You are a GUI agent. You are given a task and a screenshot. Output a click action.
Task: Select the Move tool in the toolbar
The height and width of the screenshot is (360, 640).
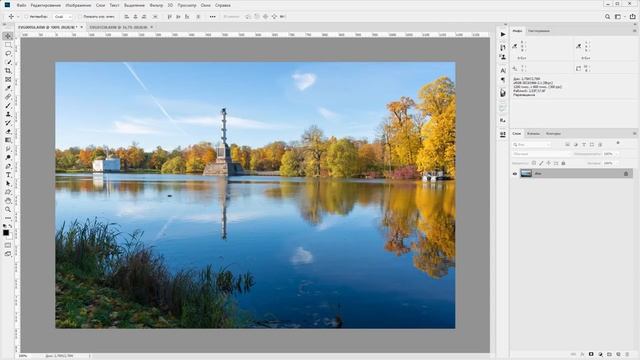pyautogui.click(x=8, y=36)
